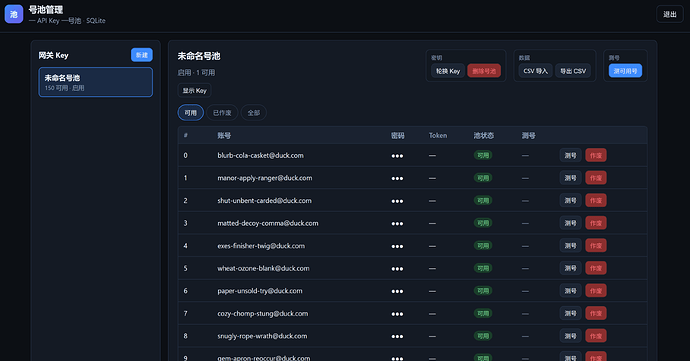Click 可用 status badge of blurb-cola-casket row
Viewport: 690px width, 361px height.
[483, 155]
